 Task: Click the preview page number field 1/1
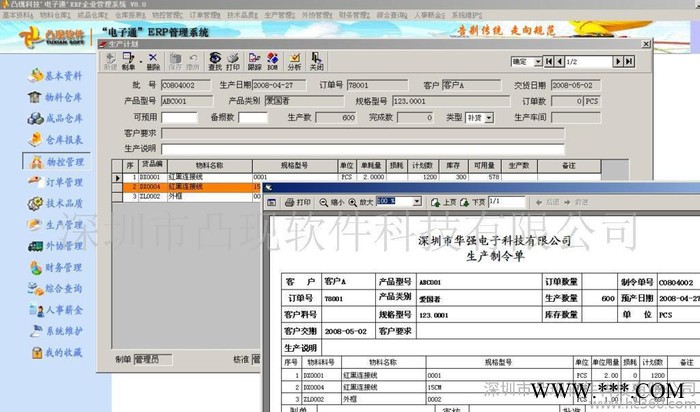coord(507,202)
